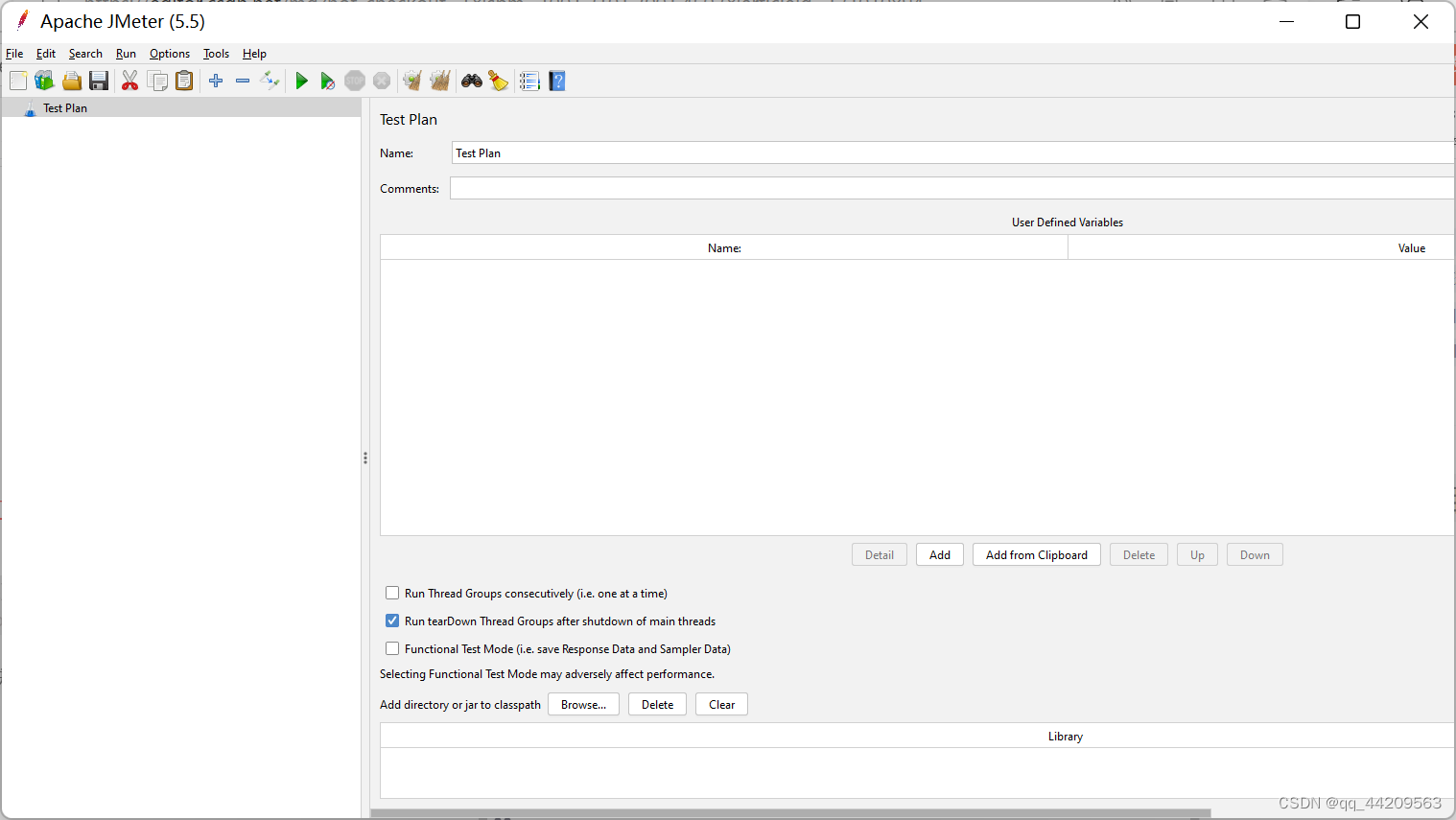Minimize the JMeter window
1456x820 pixels.
[1287, 22]
